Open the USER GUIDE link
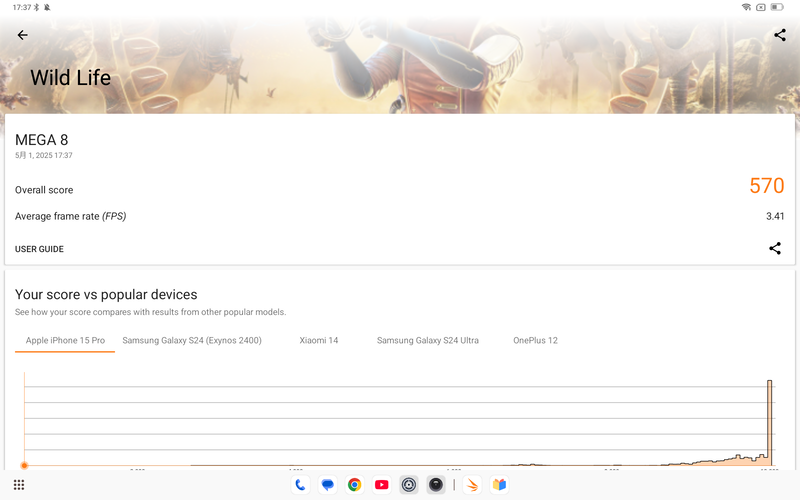 tap(39, 249)
